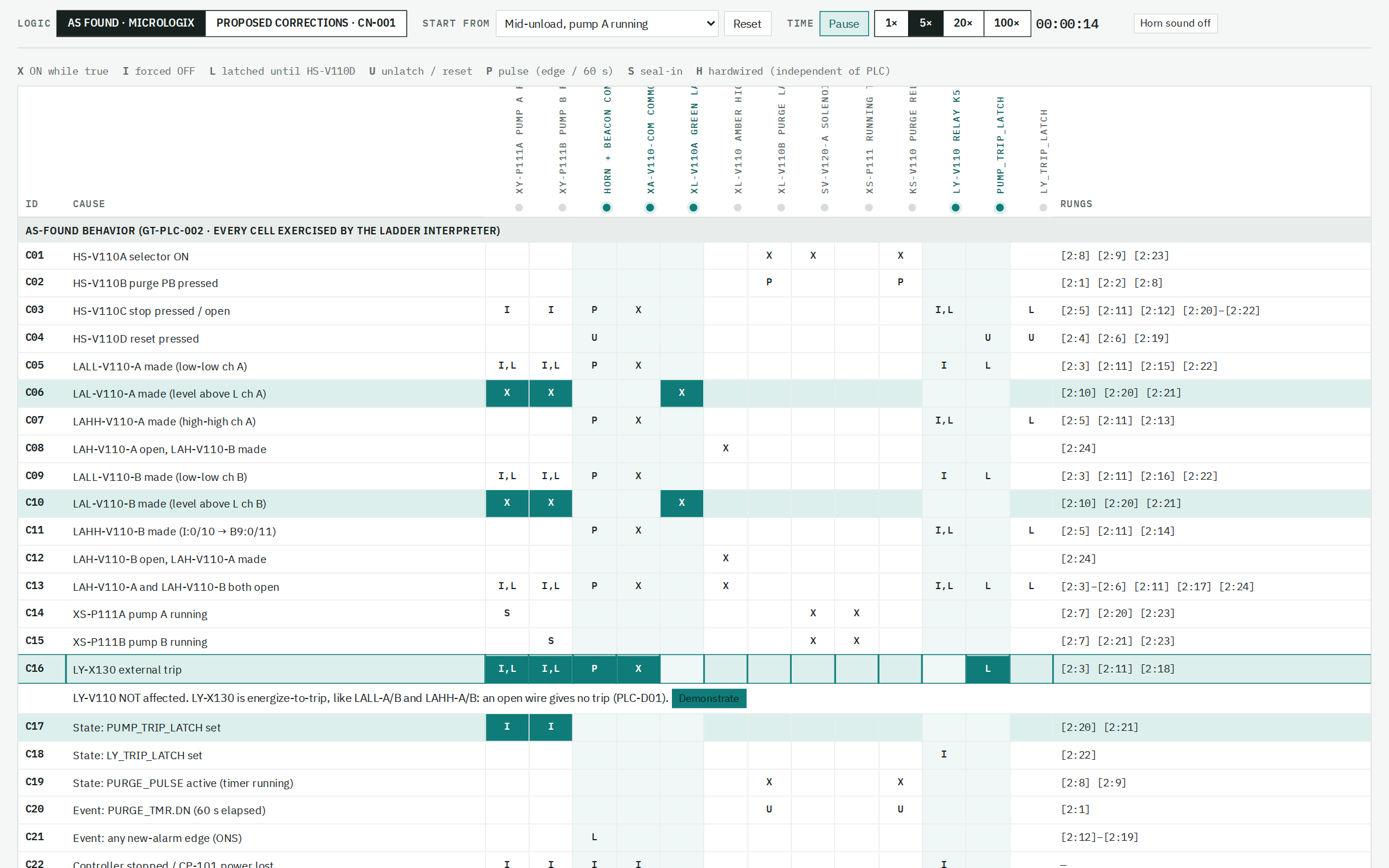Set time speed to 20×
This screenshot has height=868, width=1389.
(x=963, y=23)
